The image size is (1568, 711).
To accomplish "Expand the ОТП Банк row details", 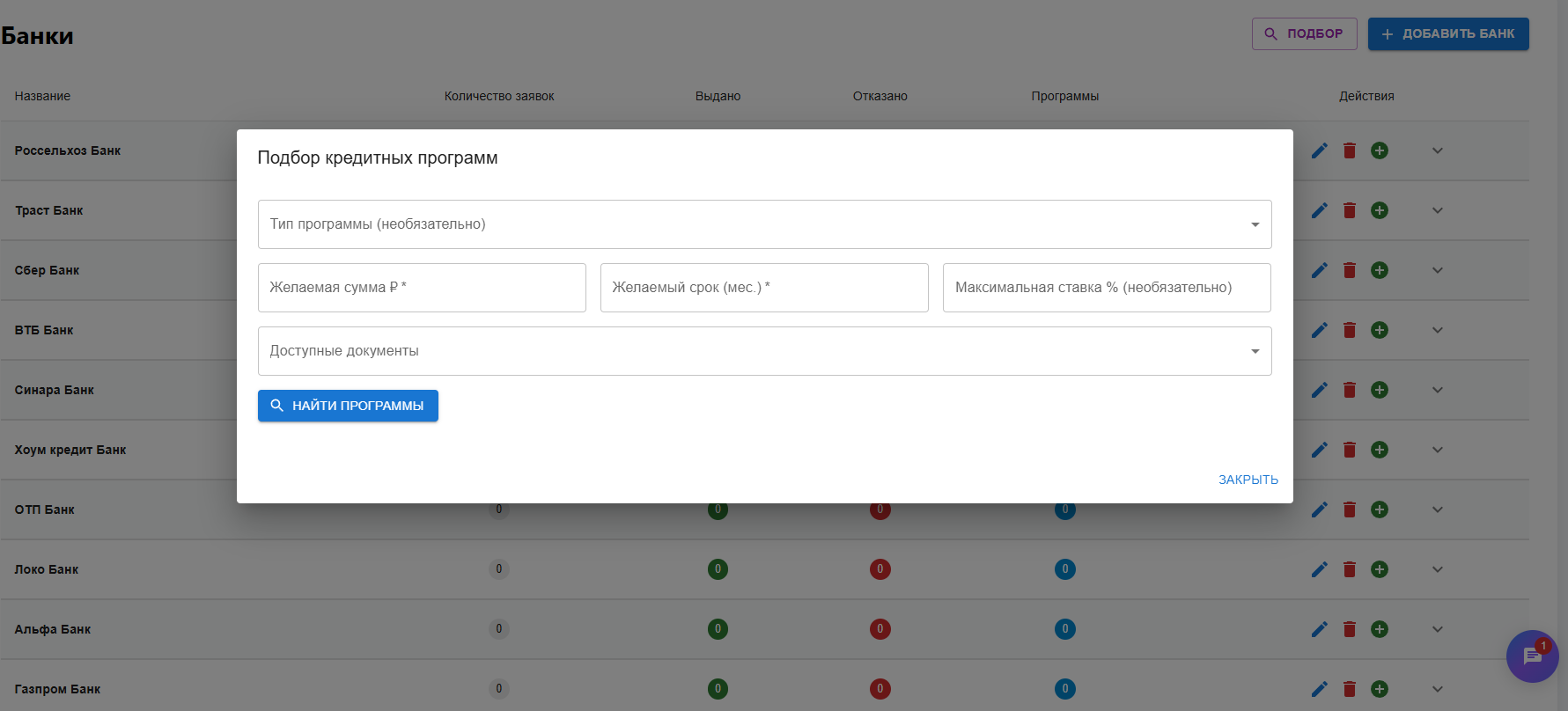I will tap(1437, 509).
